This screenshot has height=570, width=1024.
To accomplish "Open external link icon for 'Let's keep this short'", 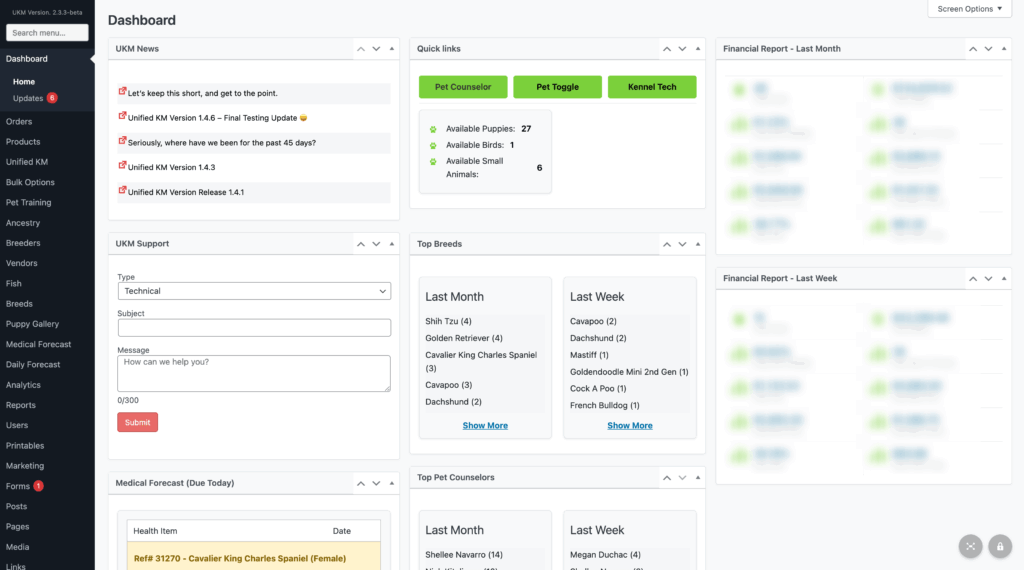I will pos(122,91).
